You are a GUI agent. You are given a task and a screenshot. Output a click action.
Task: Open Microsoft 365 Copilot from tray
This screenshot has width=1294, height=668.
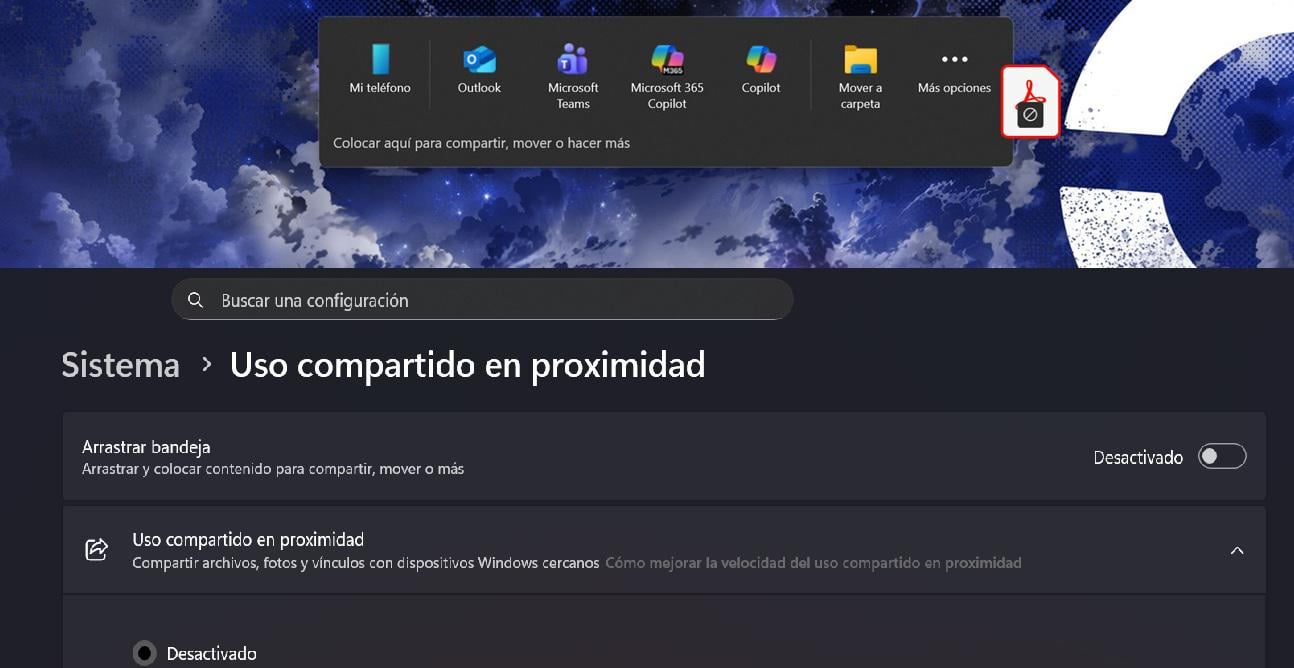click(x=666, y=60)
